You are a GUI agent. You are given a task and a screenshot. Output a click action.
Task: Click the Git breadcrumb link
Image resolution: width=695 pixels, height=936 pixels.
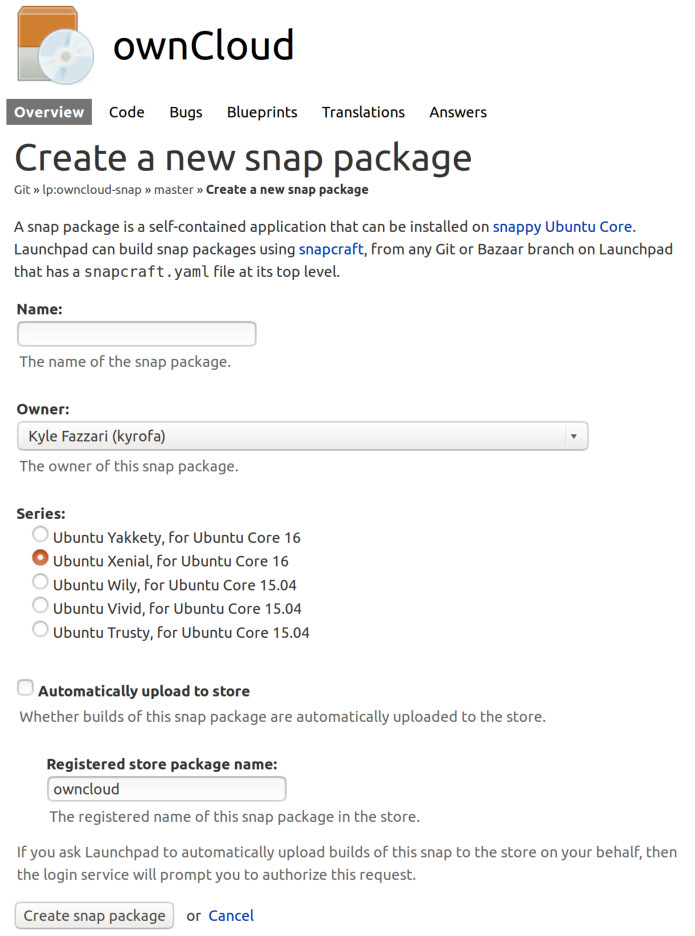pos(22,190)
